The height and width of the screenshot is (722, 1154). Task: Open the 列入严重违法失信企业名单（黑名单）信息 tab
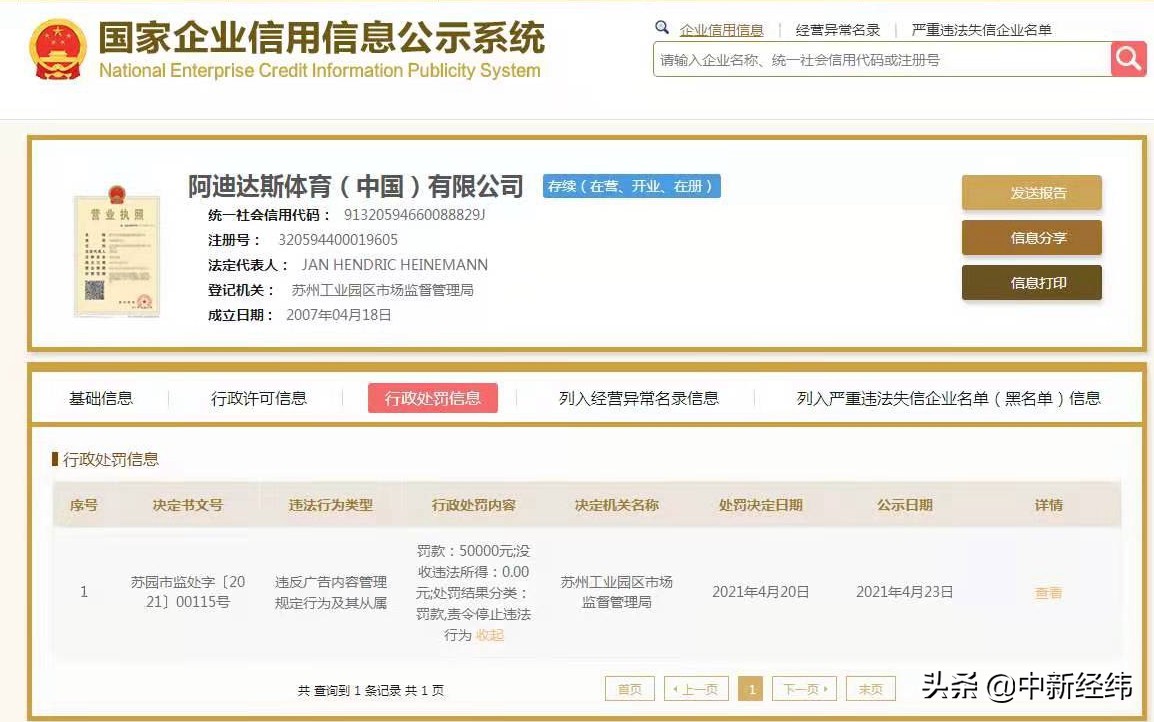coord(948,398)
